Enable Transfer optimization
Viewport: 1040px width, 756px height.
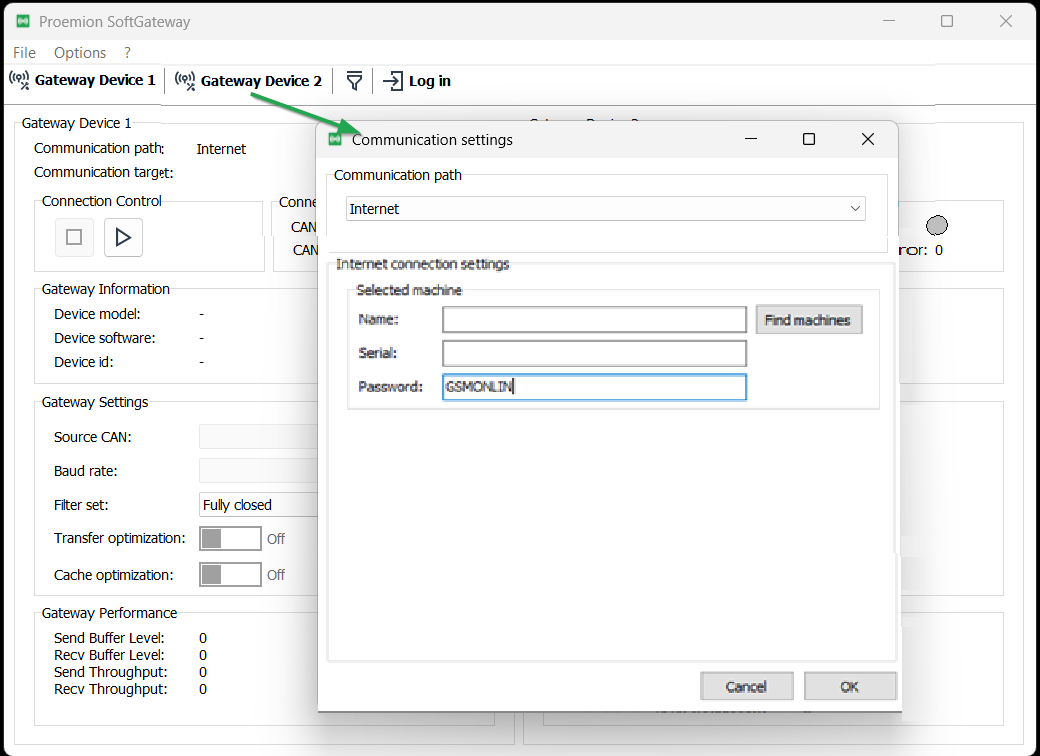click(230, 538)
